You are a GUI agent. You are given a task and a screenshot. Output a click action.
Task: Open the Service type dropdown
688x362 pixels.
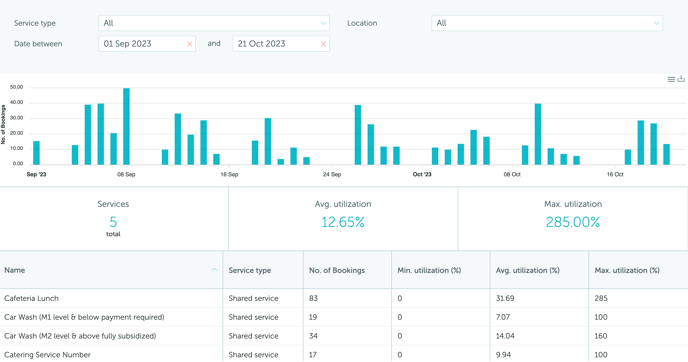[x=214, y=23]
